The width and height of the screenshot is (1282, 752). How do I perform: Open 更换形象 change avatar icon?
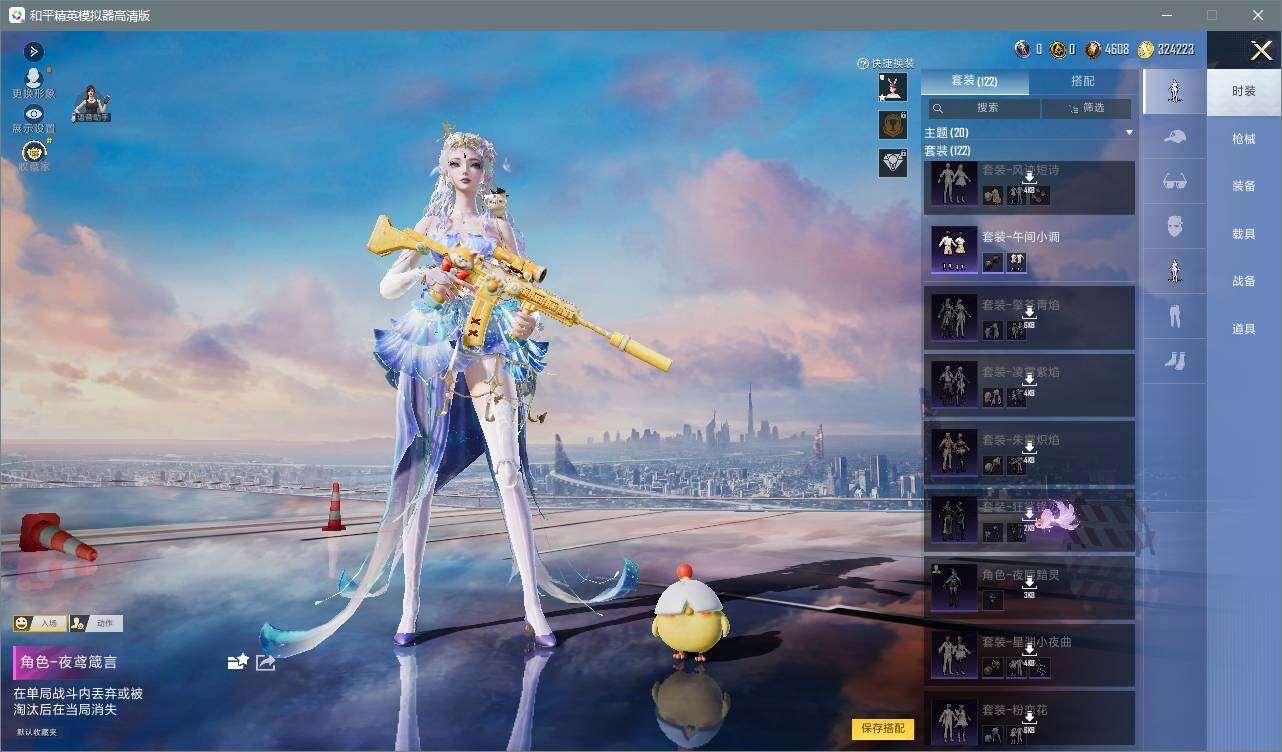pyautogui.click(x=33, y=83)
